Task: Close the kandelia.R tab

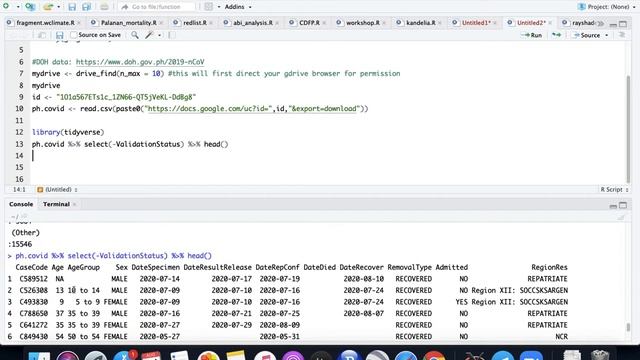Action: [x=440, y=23]
